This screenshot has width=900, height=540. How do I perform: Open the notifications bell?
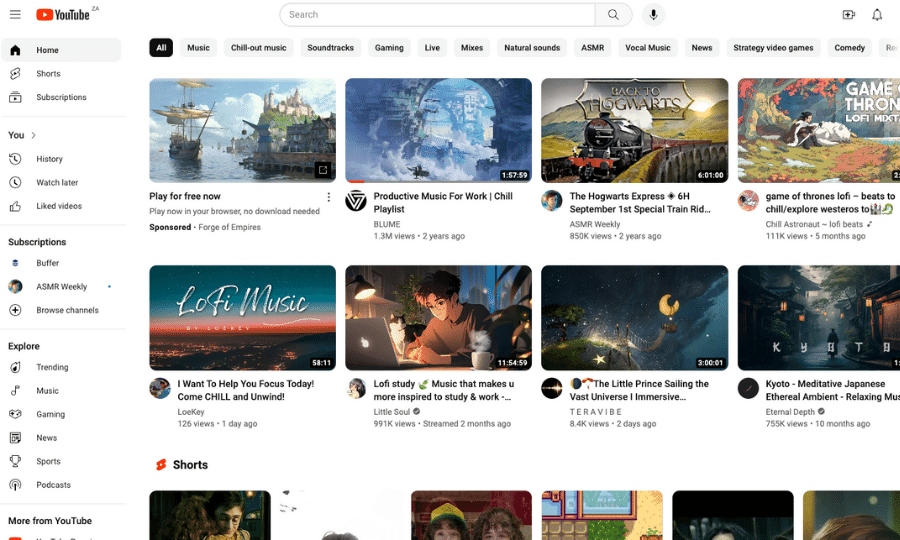[877, 15]
